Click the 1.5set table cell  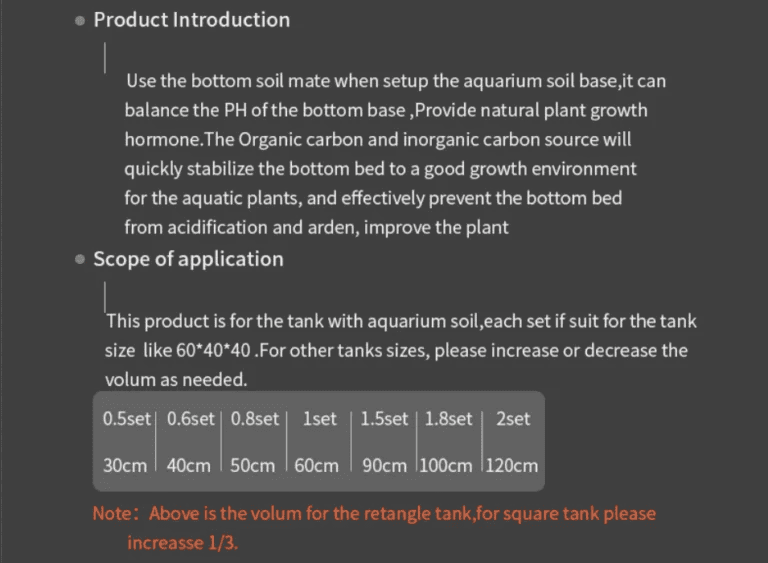(x=384, y=419)
